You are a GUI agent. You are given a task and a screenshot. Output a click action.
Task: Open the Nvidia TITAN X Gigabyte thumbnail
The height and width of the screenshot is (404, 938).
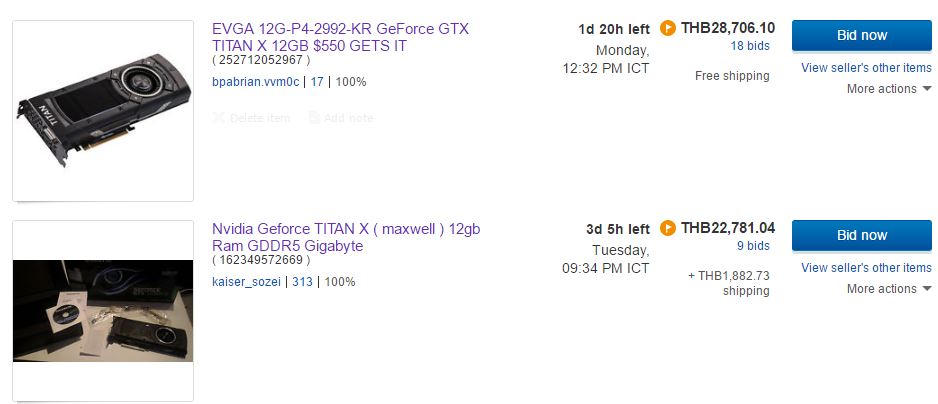click(x=103, y=310)
